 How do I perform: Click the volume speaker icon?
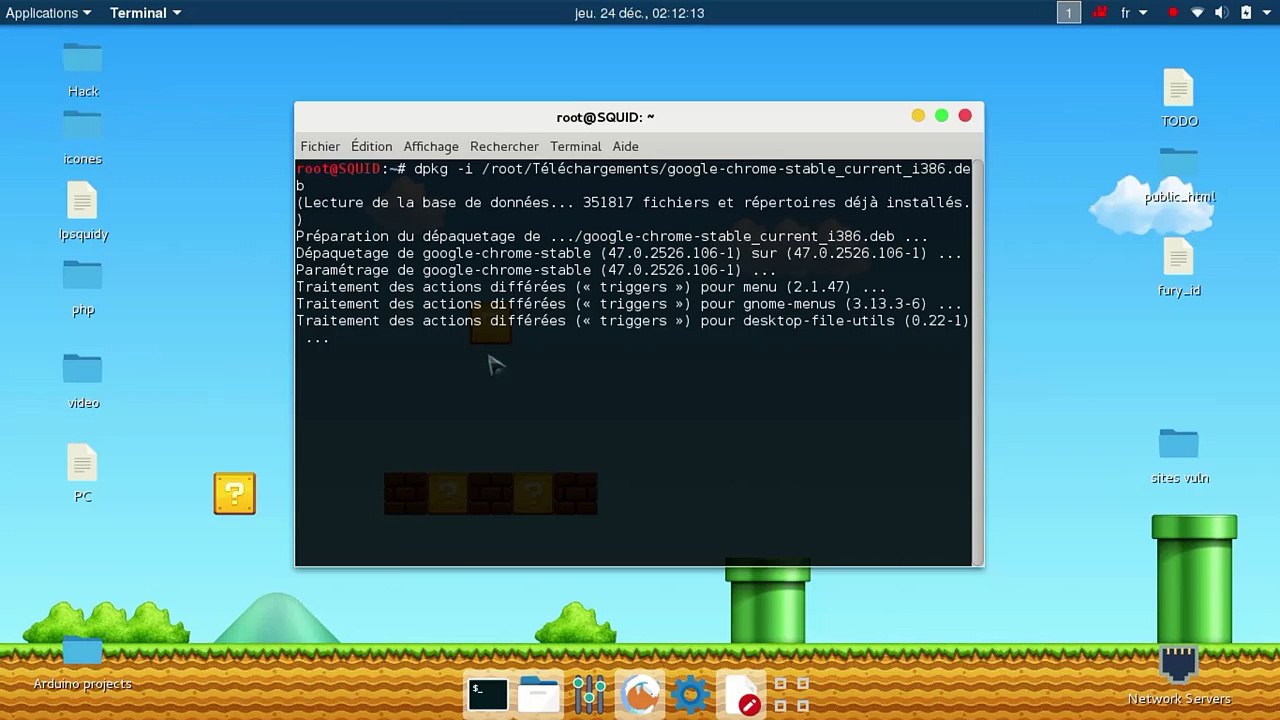(1221, 13)
